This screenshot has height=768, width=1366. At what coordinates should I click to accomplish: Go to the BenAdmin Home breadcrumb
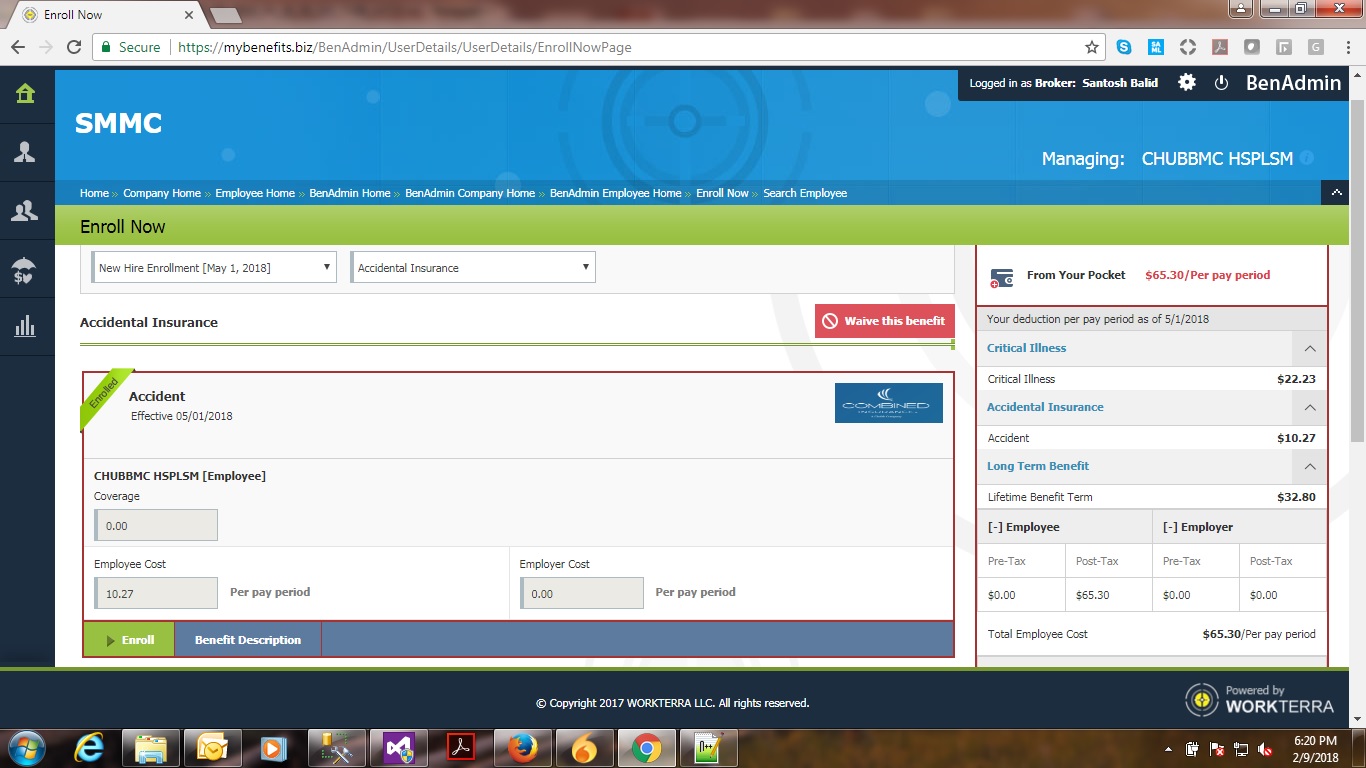coord(350,193)
